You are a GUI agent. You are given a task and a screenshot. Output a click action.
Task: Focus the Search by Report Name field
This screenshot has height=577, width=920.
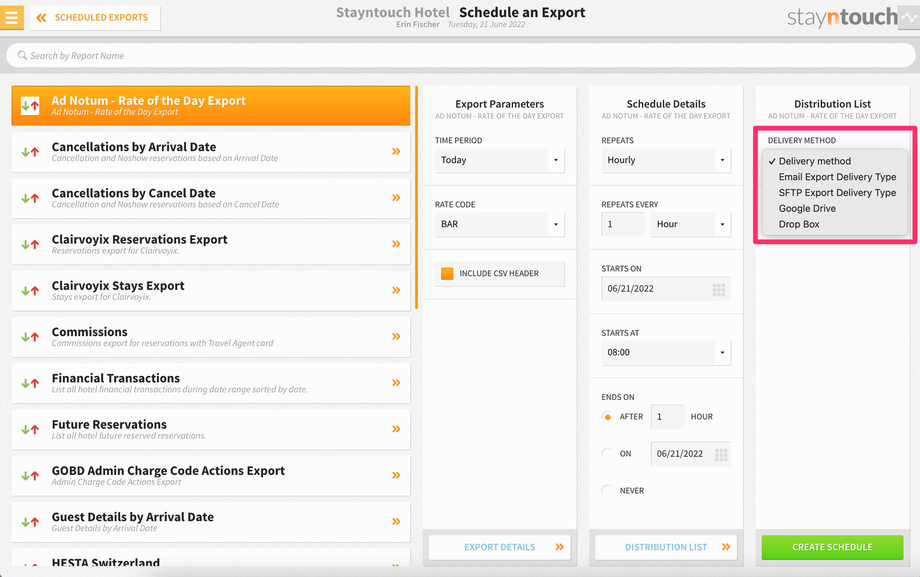point(460,55)
